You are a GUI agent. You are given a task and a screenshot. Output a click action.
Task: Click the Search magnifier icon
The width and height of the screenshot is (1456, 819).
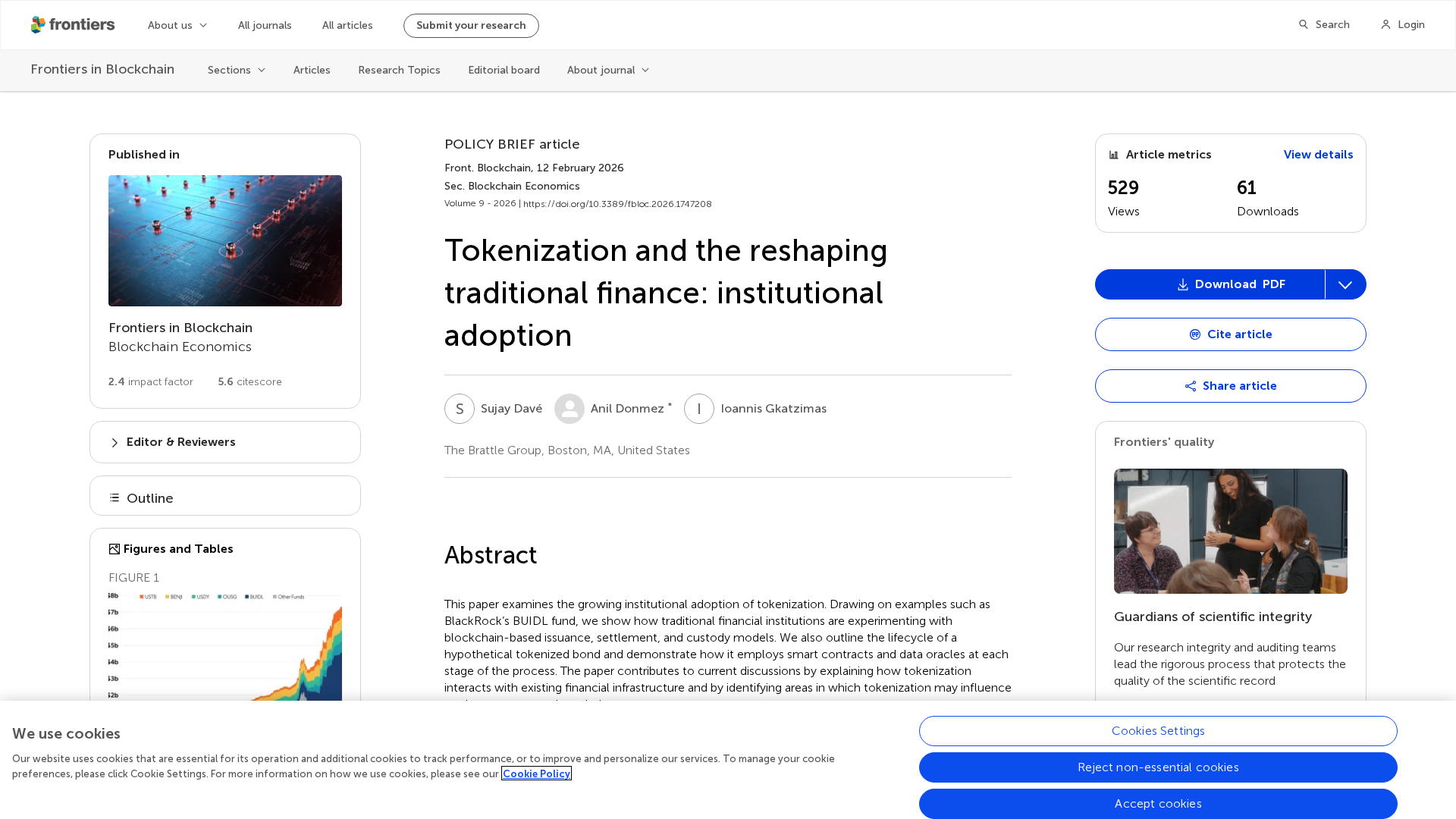tap(1304, 25)
